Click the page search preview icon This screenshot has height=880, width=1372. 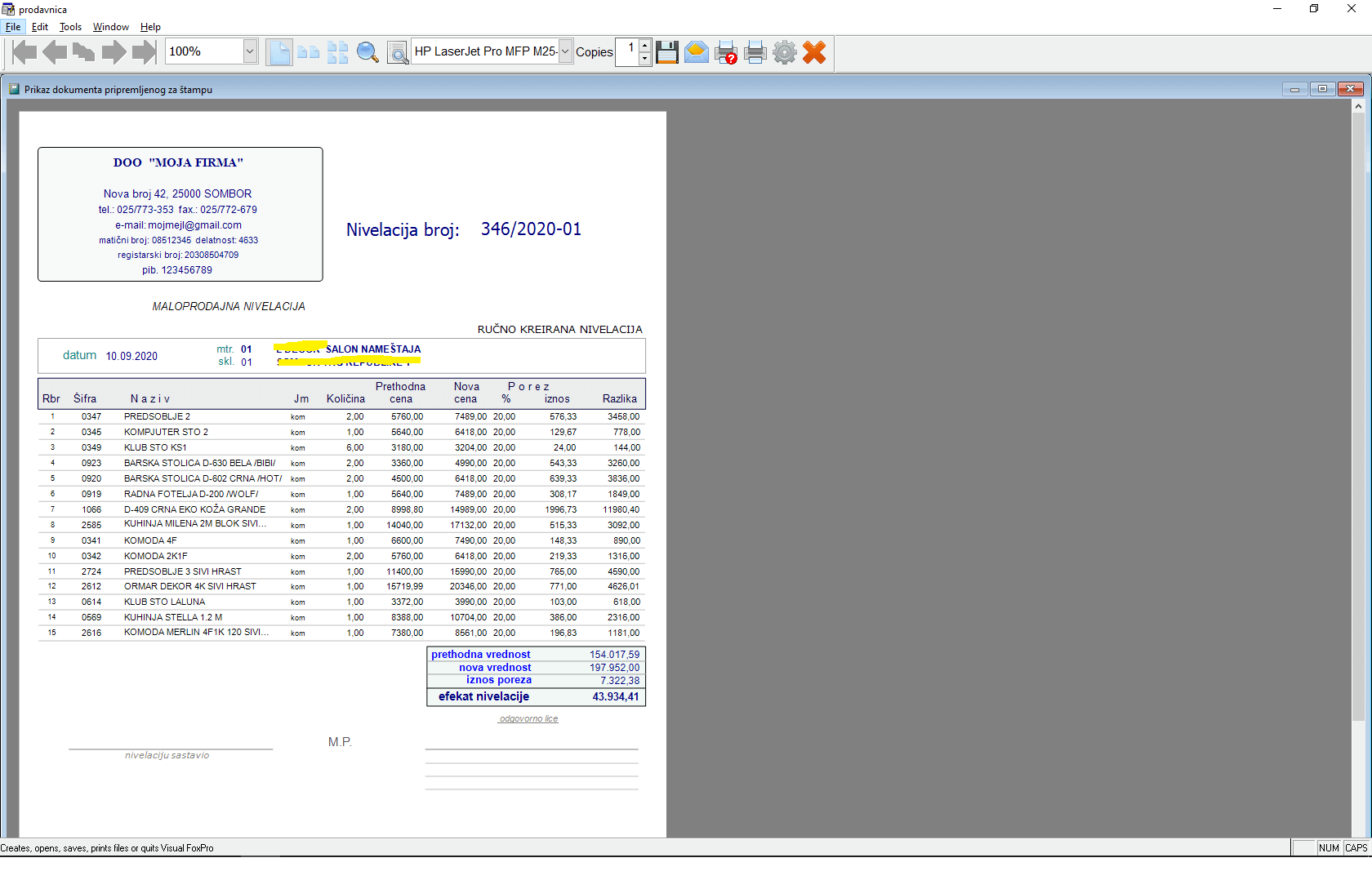pos(397,52)
